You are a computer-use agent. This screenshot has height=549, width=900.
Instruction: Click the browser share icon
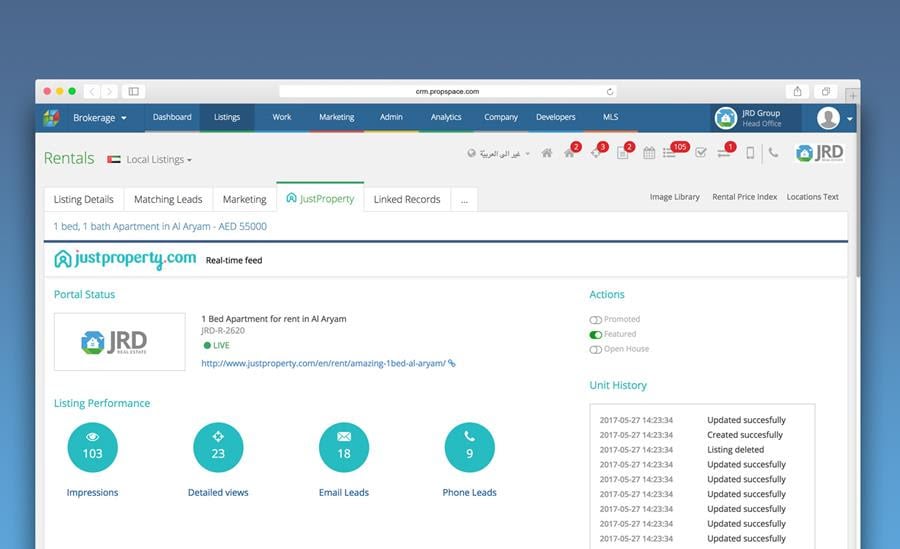click(797, 91)
